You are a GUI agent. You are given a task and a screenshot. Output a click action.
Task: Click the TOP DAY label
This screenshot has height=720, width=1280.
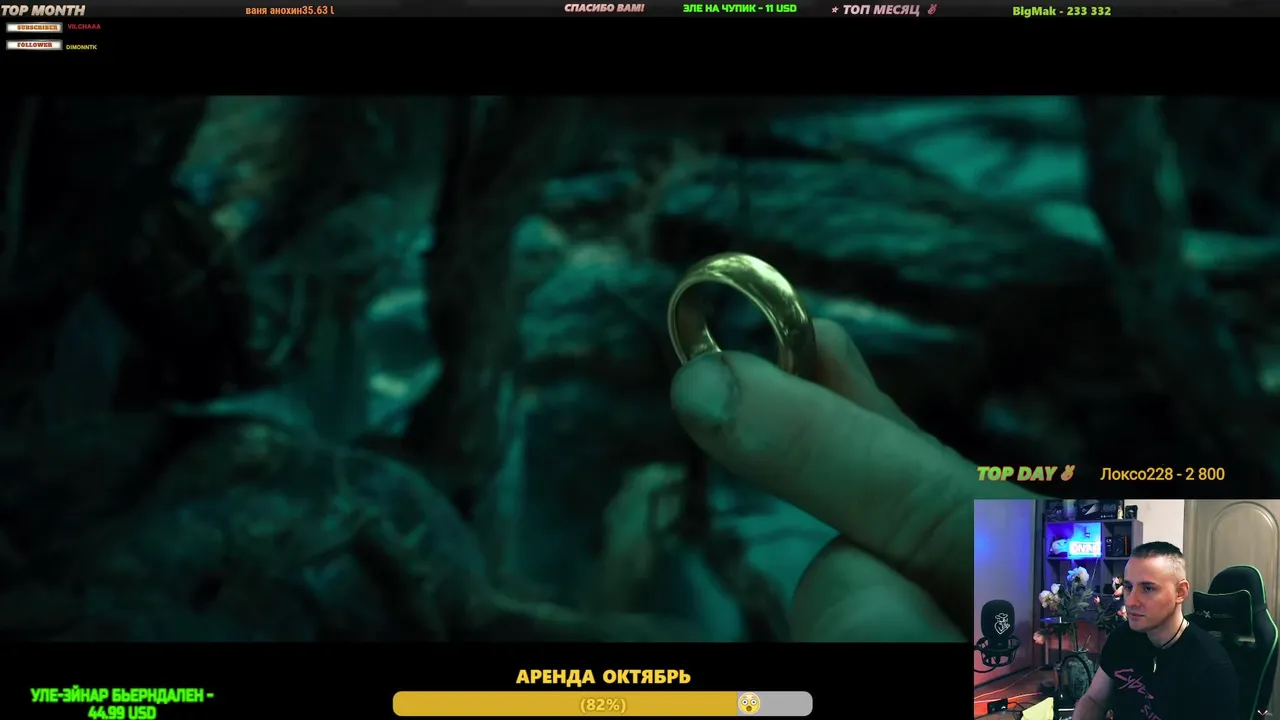click(1017, 474)
